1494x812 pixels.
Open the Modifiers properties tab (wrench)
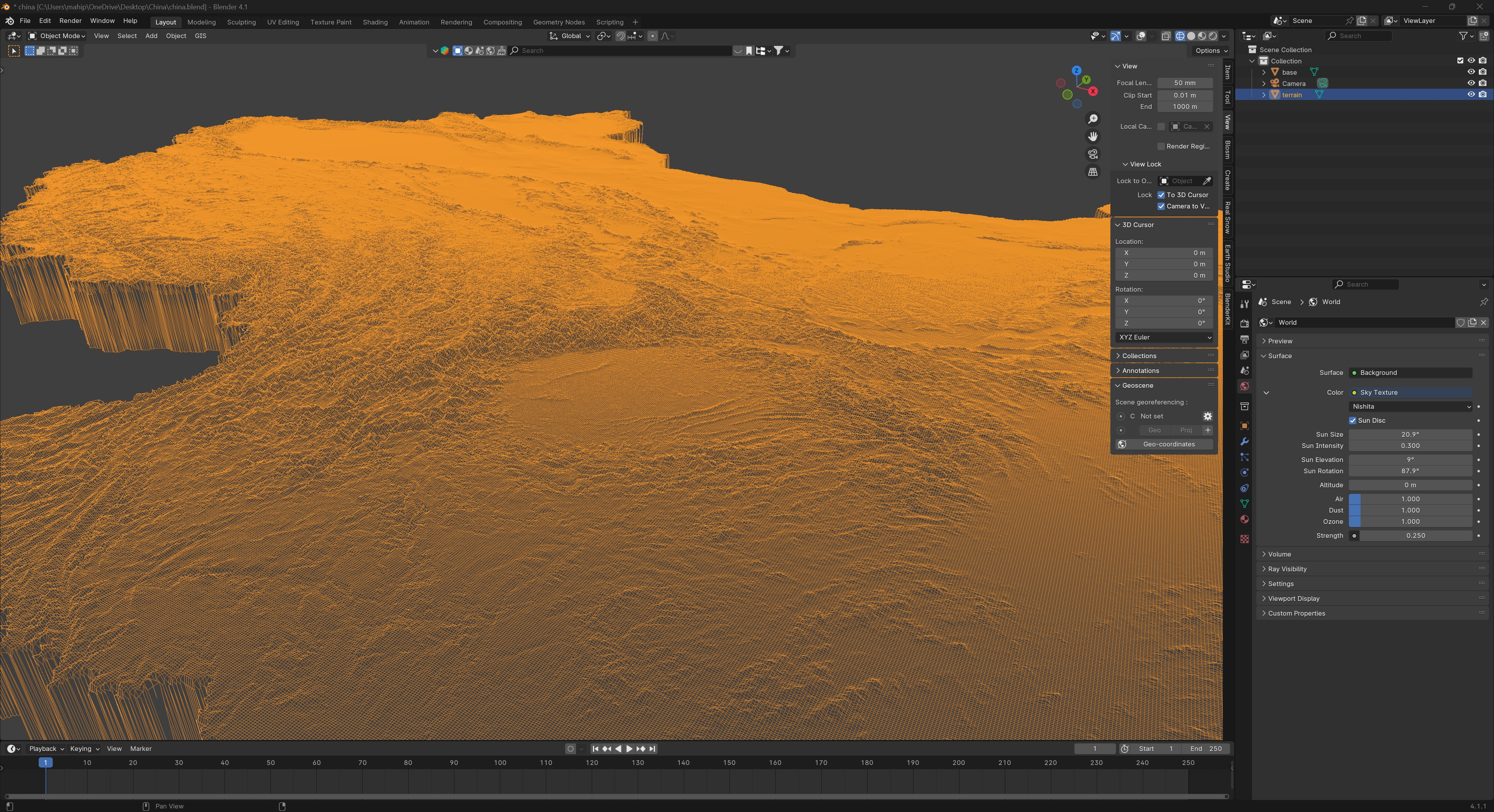(1244, 442)
